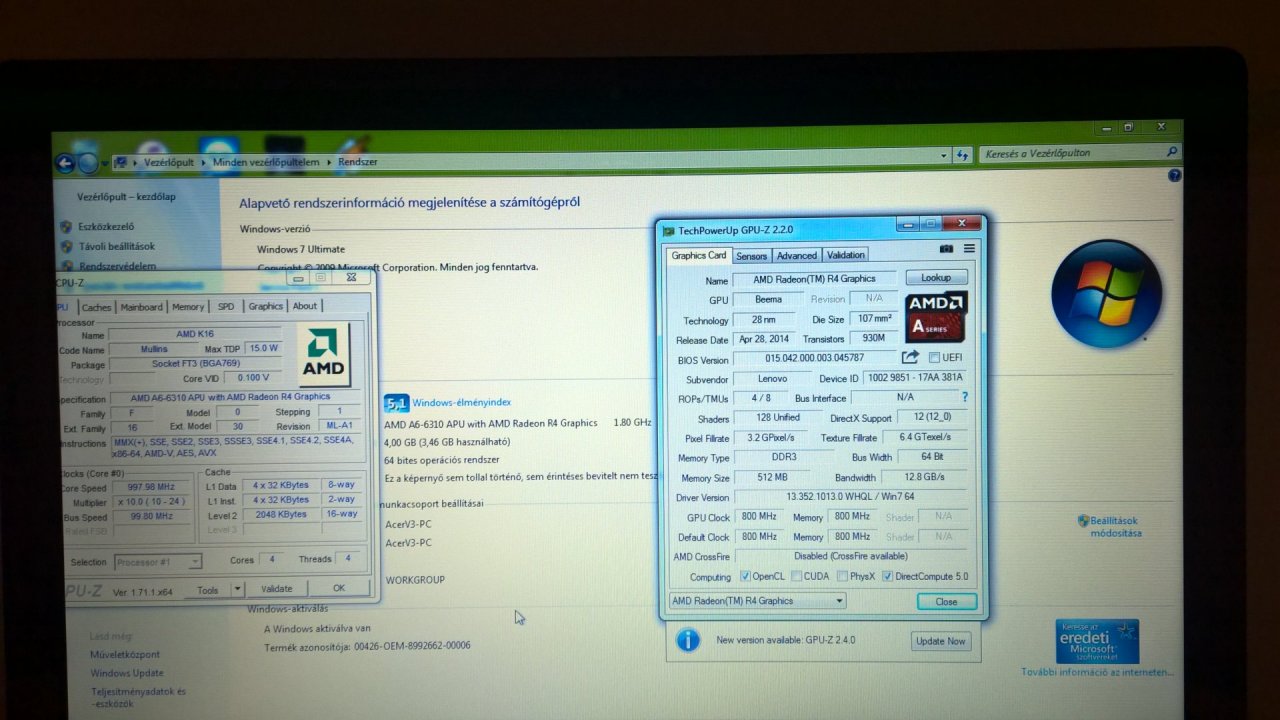Click the Lookup button in GPU-Z

936,278
